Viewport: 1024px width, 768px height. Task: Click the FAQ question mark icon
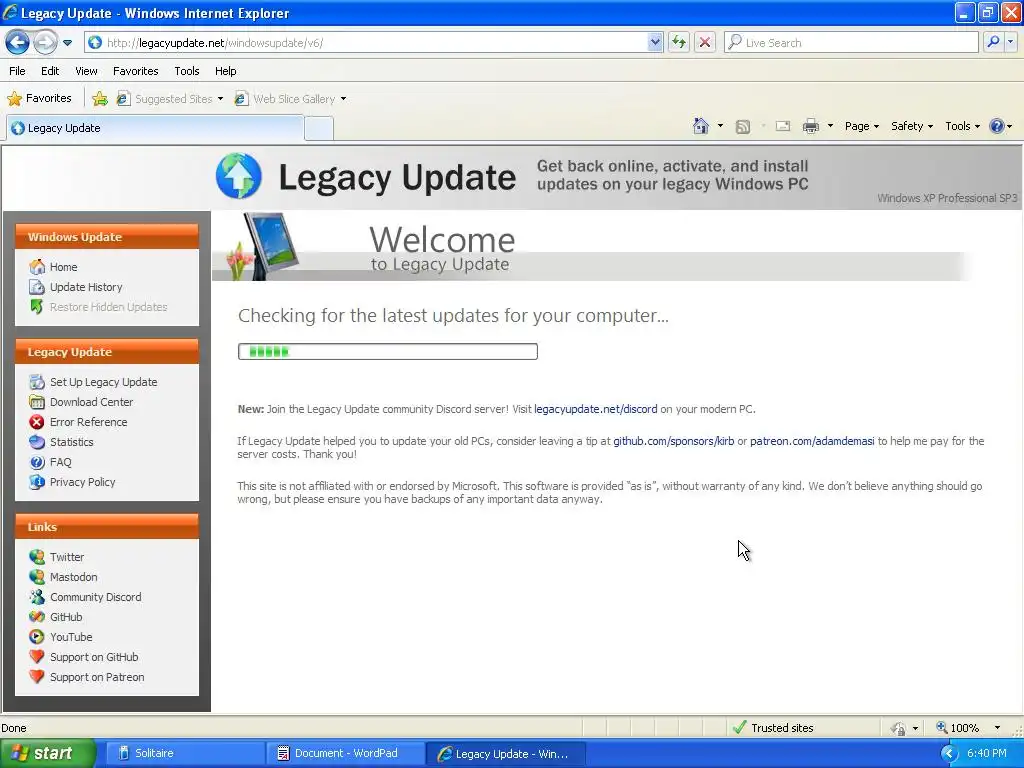coord(37,462)
